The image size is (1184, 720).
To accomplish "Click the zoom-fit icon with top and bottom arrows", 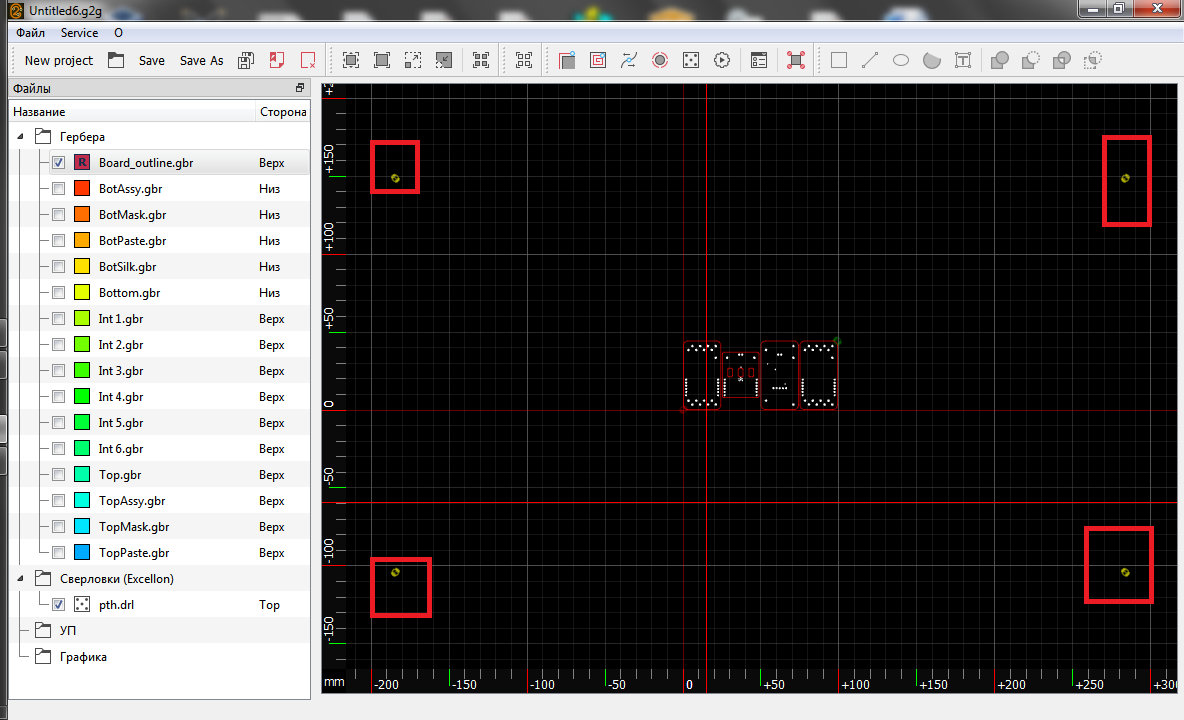I will [x=351, y=60].
